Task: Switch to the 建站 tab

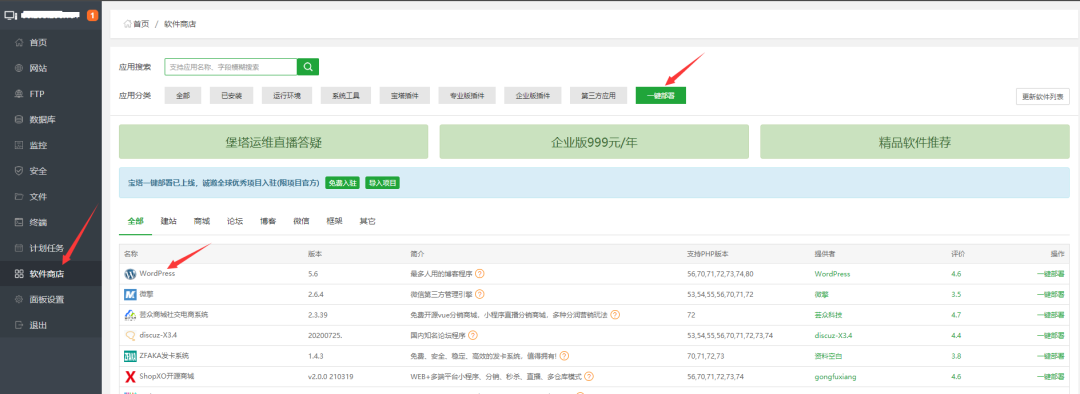Action: (169, 222)
